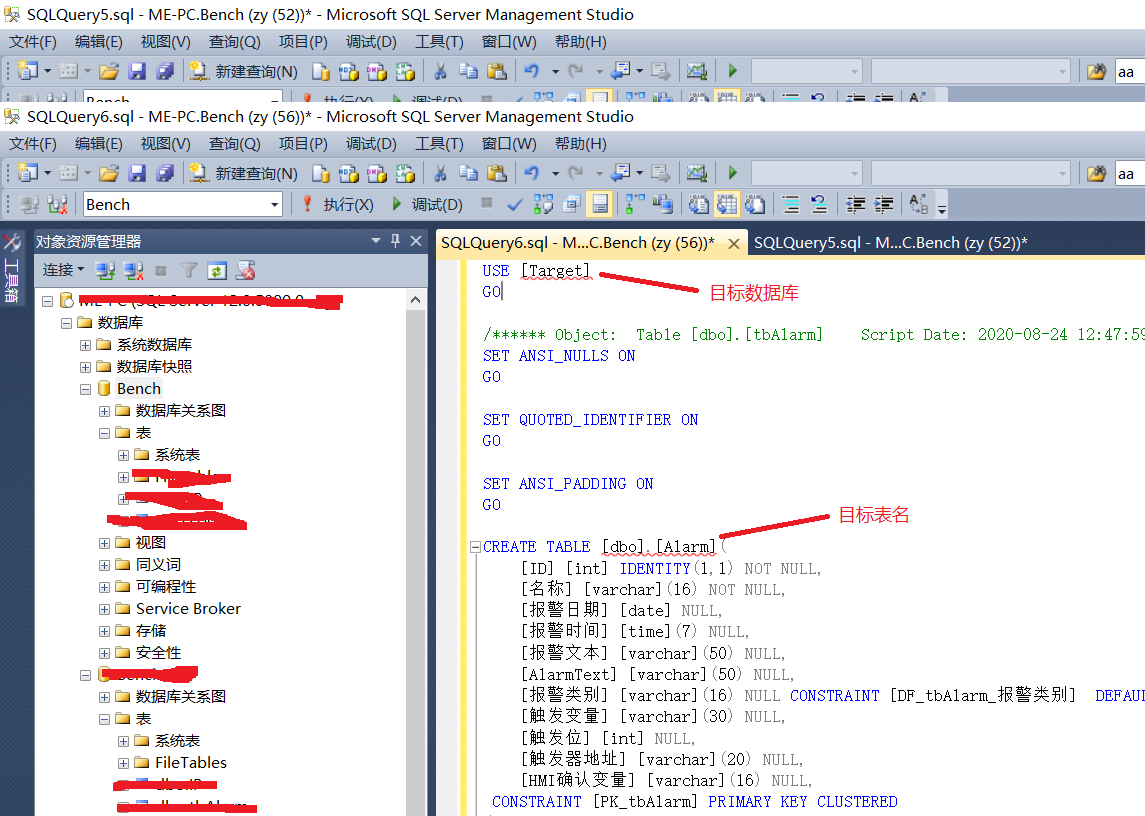The height and width of the screenshot is (816, 1145).
Task: MDX query icon in SQLQuery6 window toolbar
Action: point(348,173)
